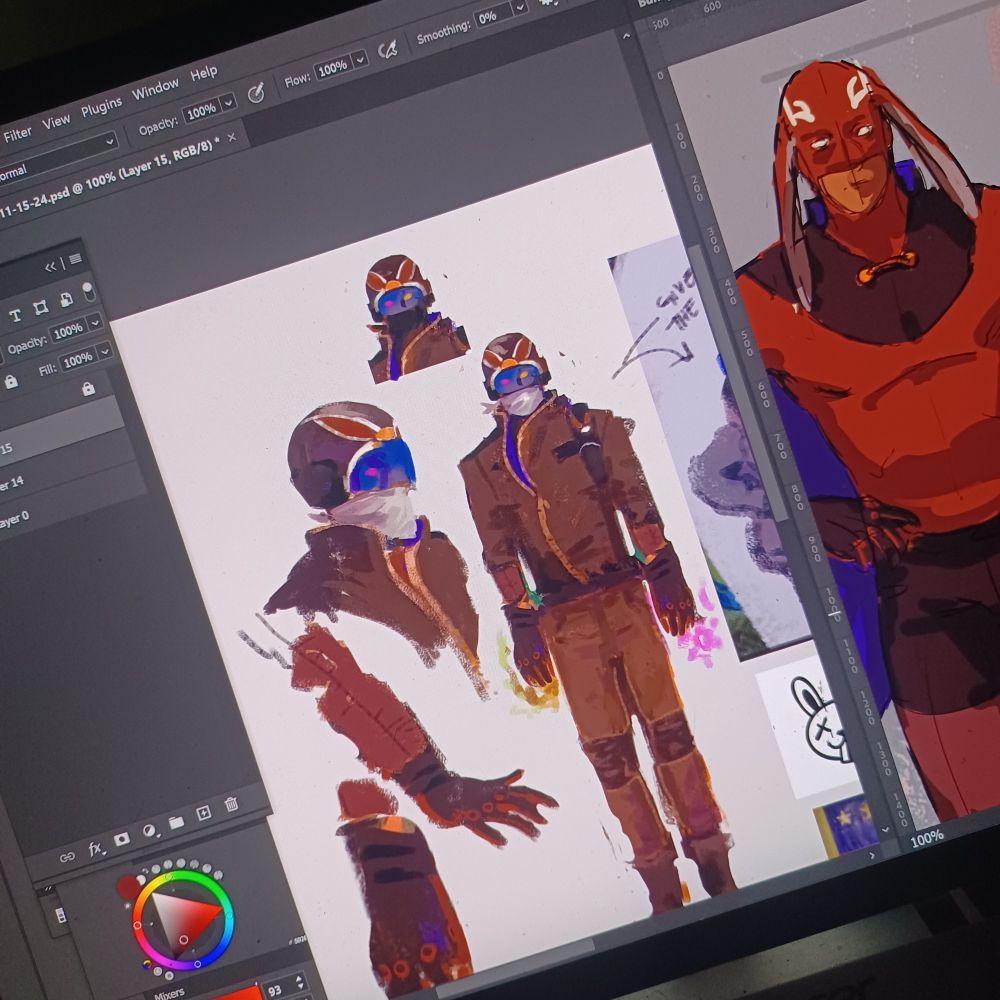Open the Fill percentage dropdown
Viewport: 1000px width, 1000px height.
[x=104, y=353]
